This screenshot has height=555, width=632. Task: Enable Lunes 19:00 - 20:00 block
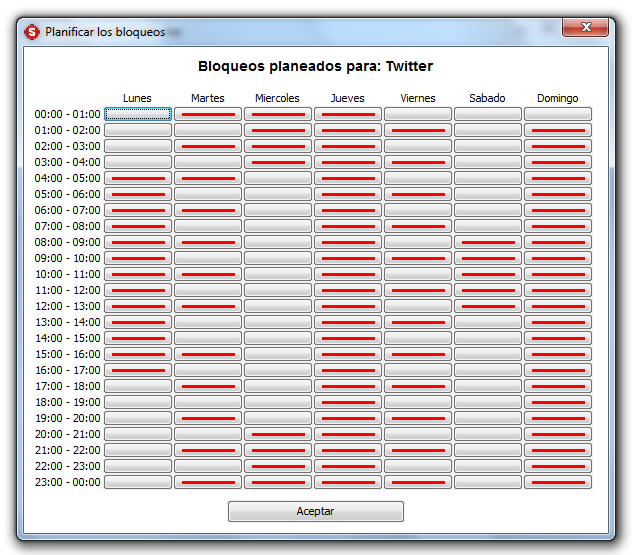[x=138, y=418]
